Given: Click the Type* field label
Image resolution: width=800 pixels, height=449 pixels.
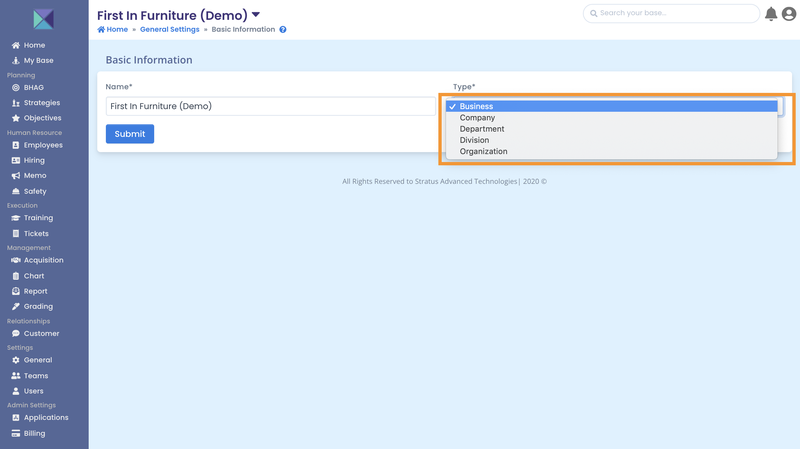Looking at the screenshot, I should [x=464, y=87].
